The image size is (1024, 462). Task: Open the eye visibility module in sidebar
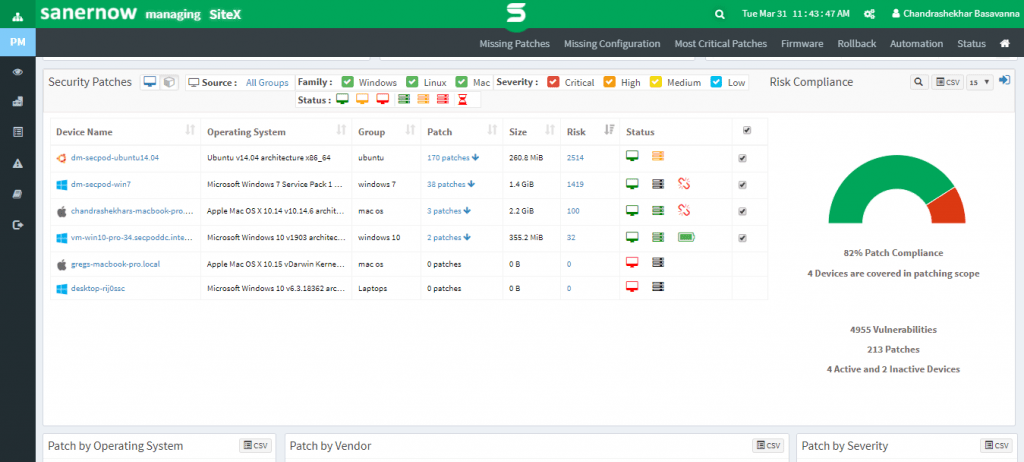pyautogui.click(x=18, y=72)
